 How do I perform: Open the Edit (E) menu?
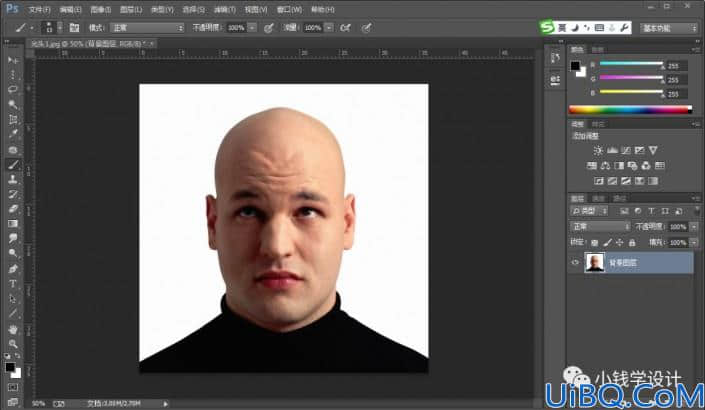(71, 9)
